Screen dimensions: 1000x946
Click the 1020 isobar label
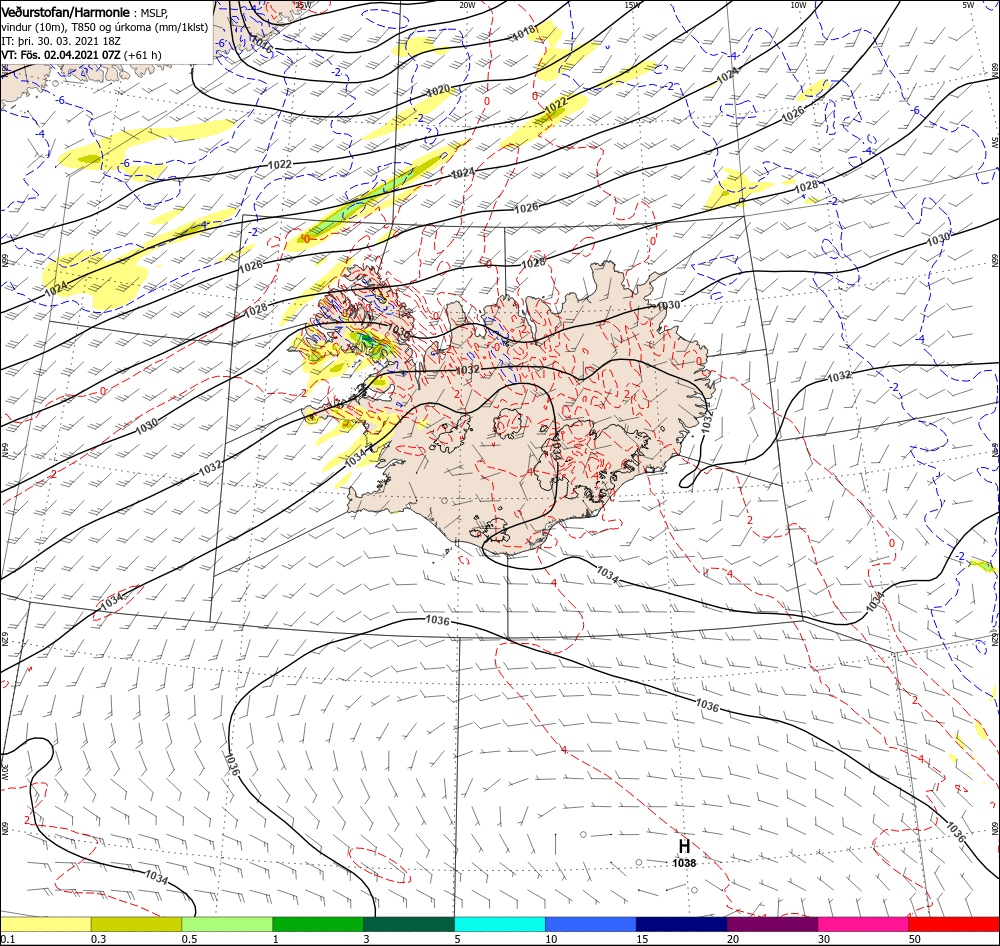tap(439, 91)
